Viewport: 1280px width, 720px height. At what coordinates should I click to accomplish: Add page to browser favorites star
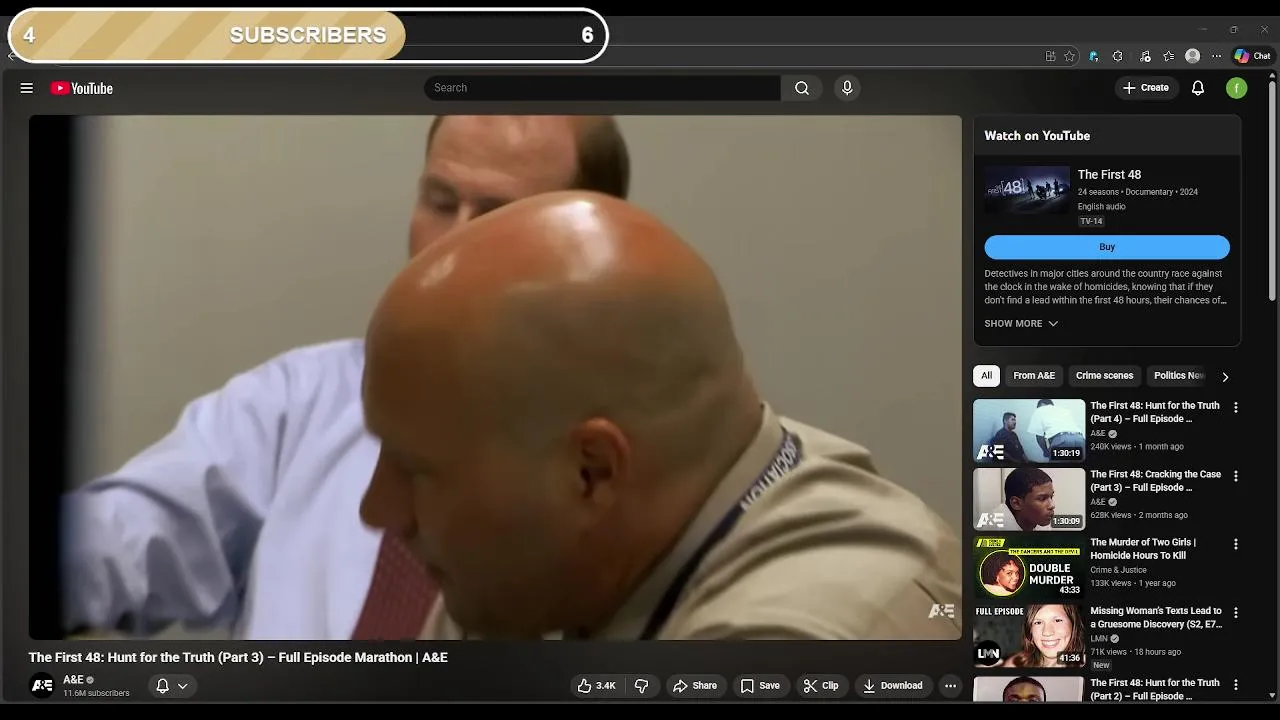point(1069,56)
